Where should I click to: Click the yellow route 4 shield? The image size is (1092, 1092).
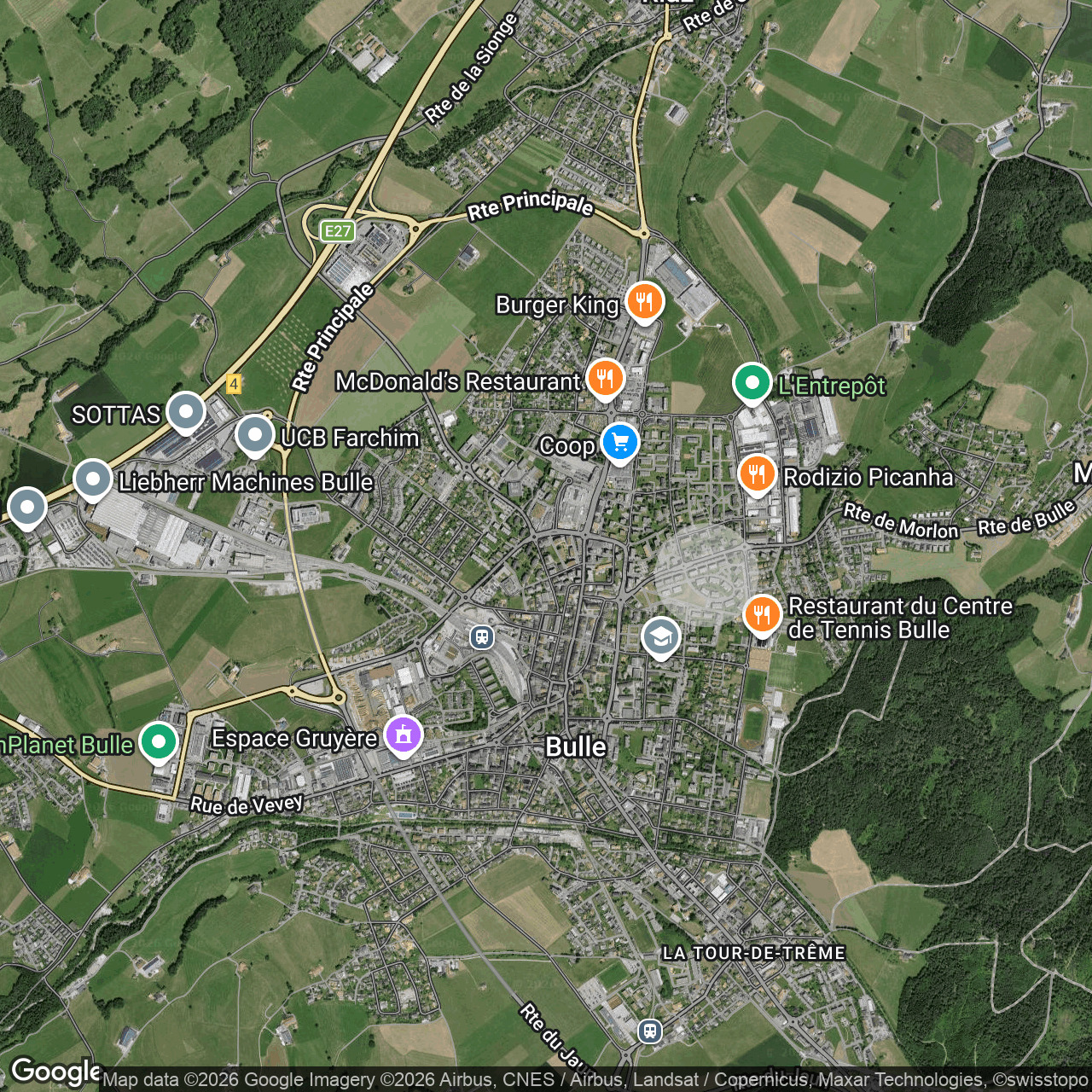234,385
